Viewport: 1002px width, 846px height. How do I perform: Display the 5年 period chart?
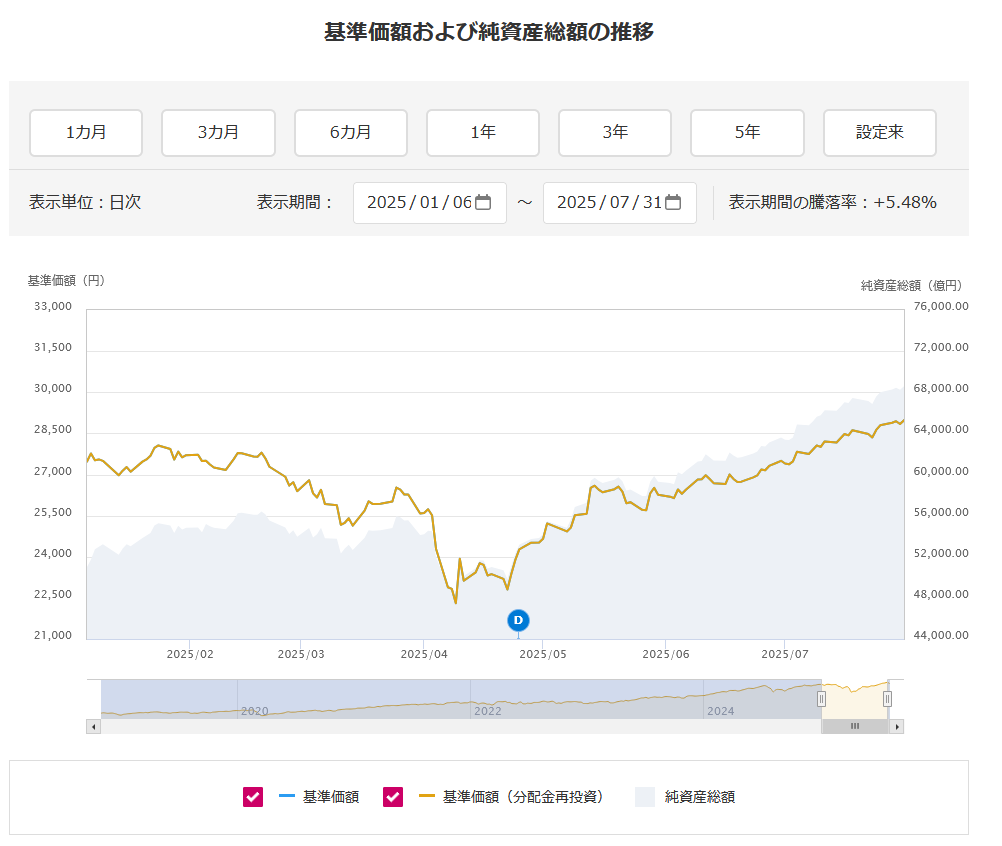pyautogui.click(x=747, y=133)
